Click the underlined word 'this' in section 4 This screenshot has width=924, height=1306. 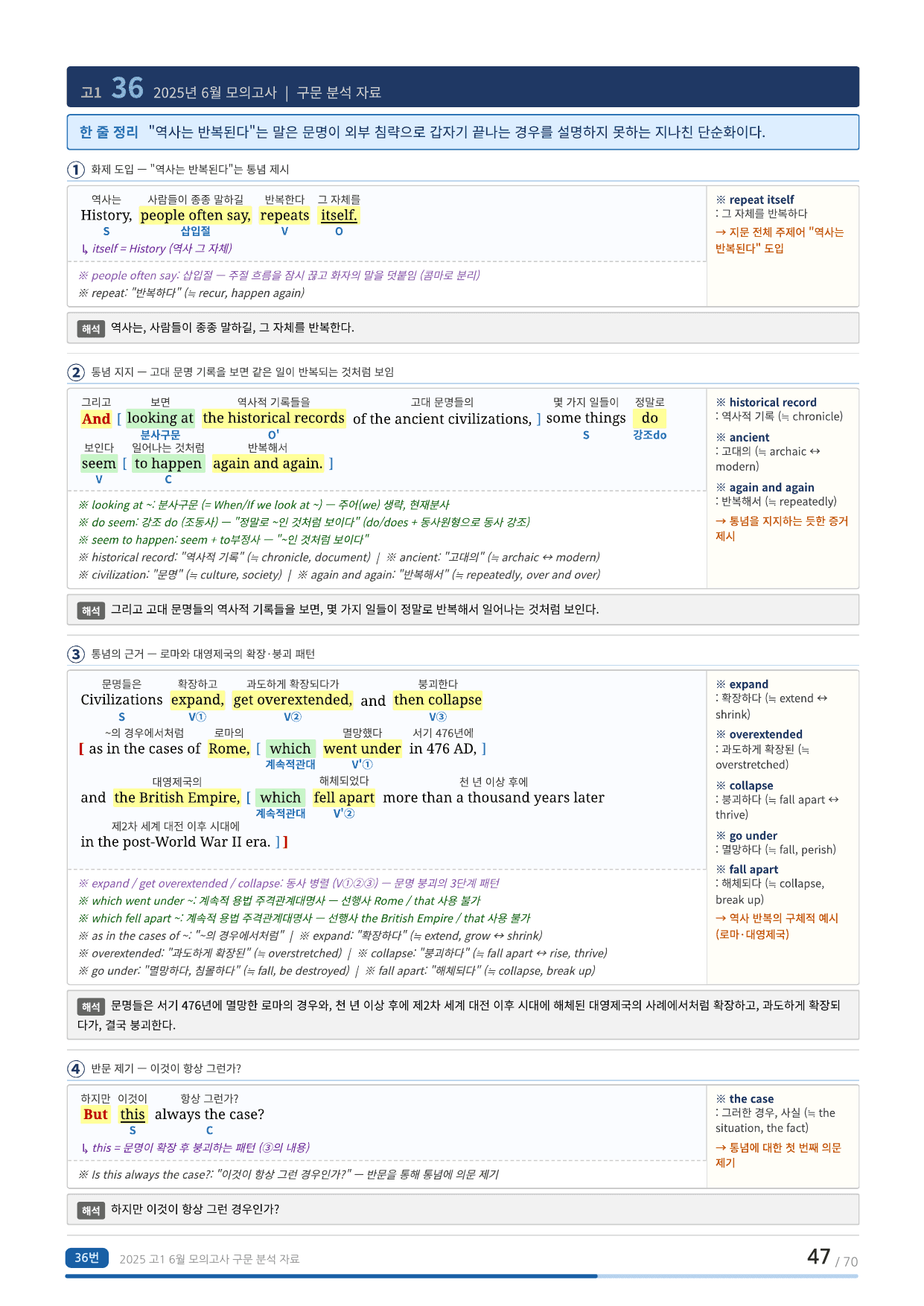pyautogui.click(x=133, y=1115)
